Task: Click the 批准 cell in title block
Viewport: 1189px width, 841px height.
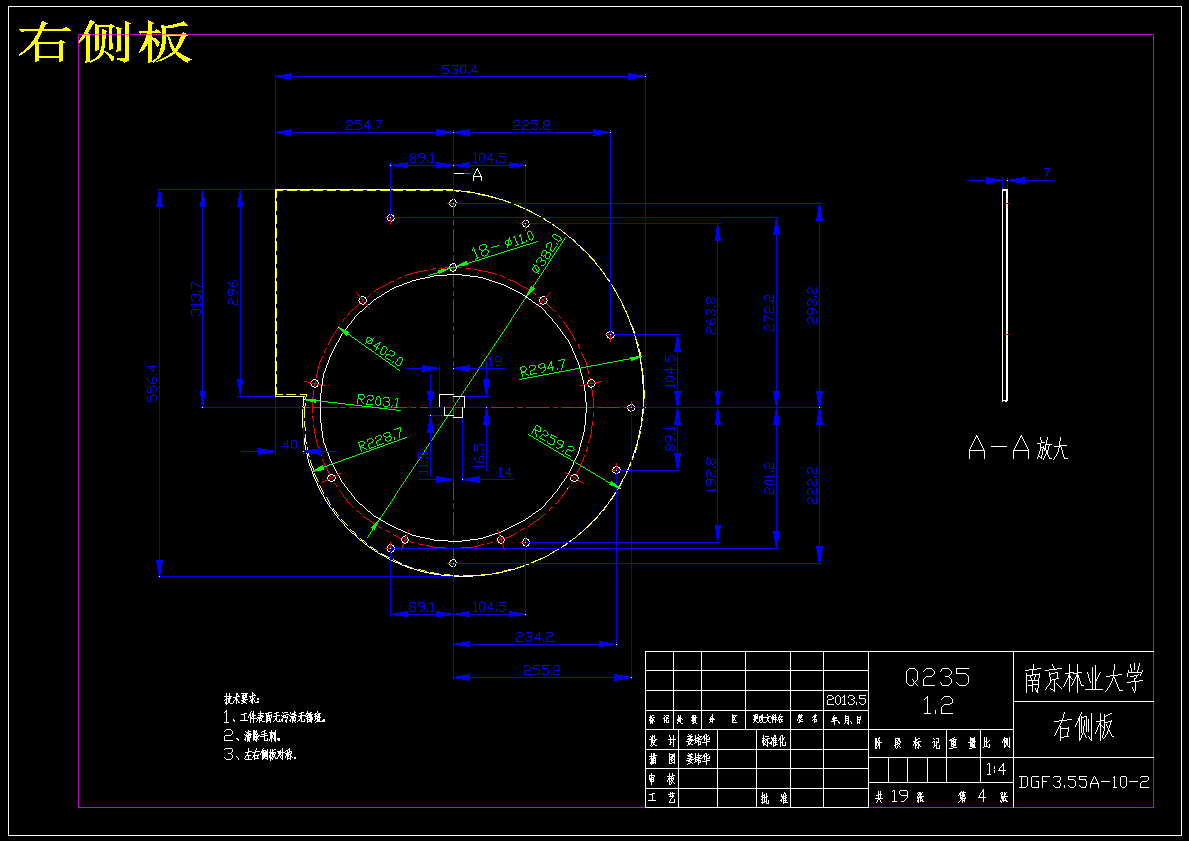Action: (773, 798)
